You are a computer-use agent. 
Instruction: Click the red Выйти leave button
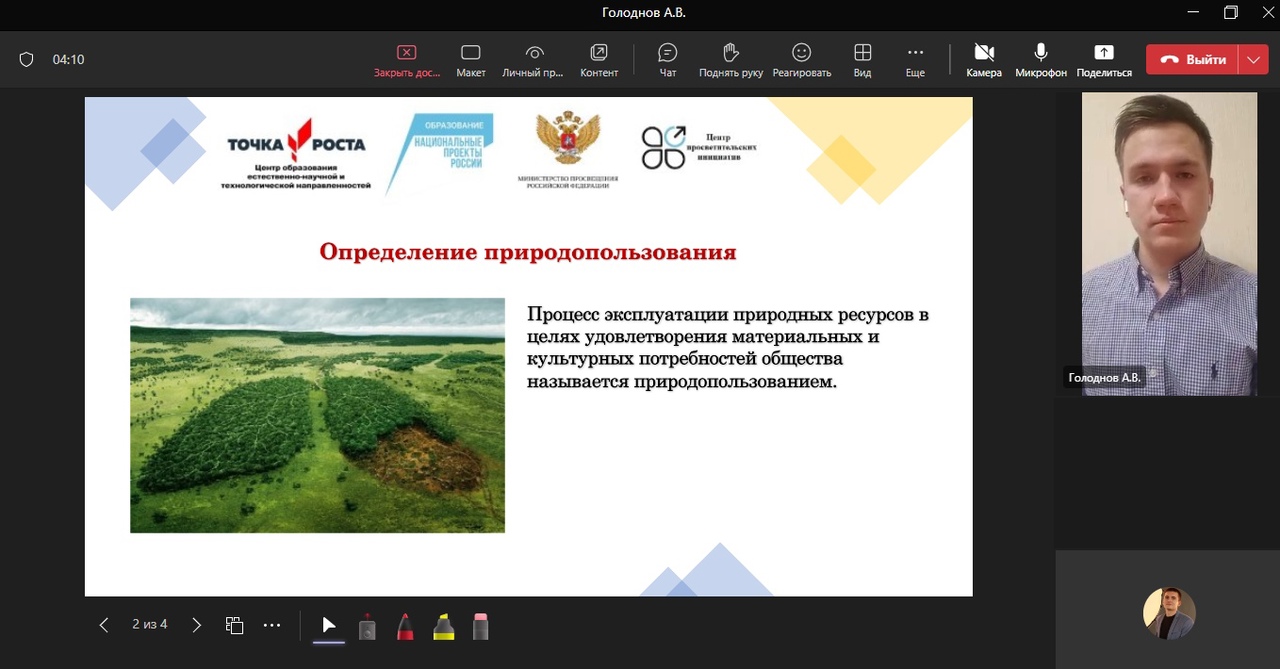click(1192, 60)
